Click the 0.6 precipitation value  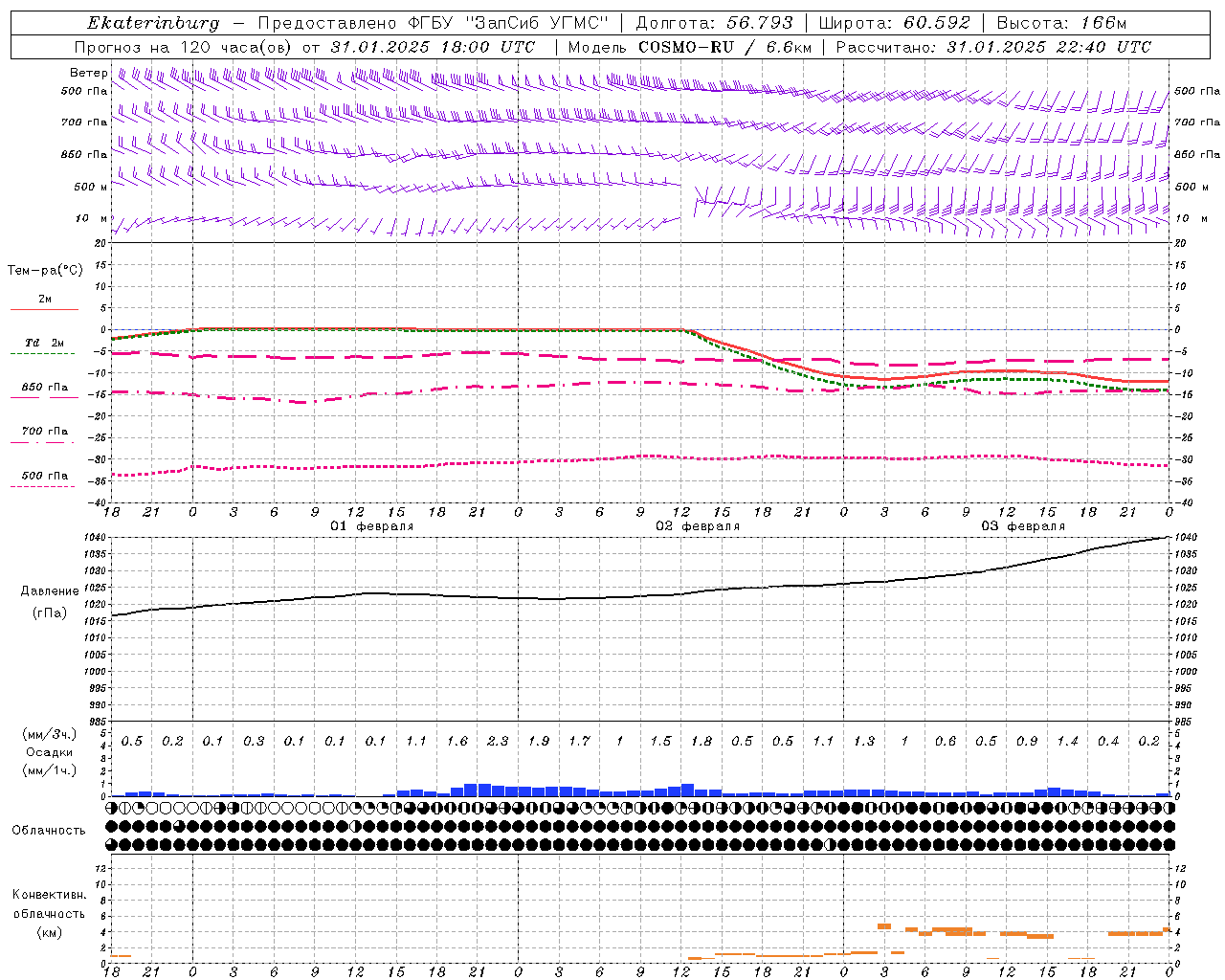946,742
